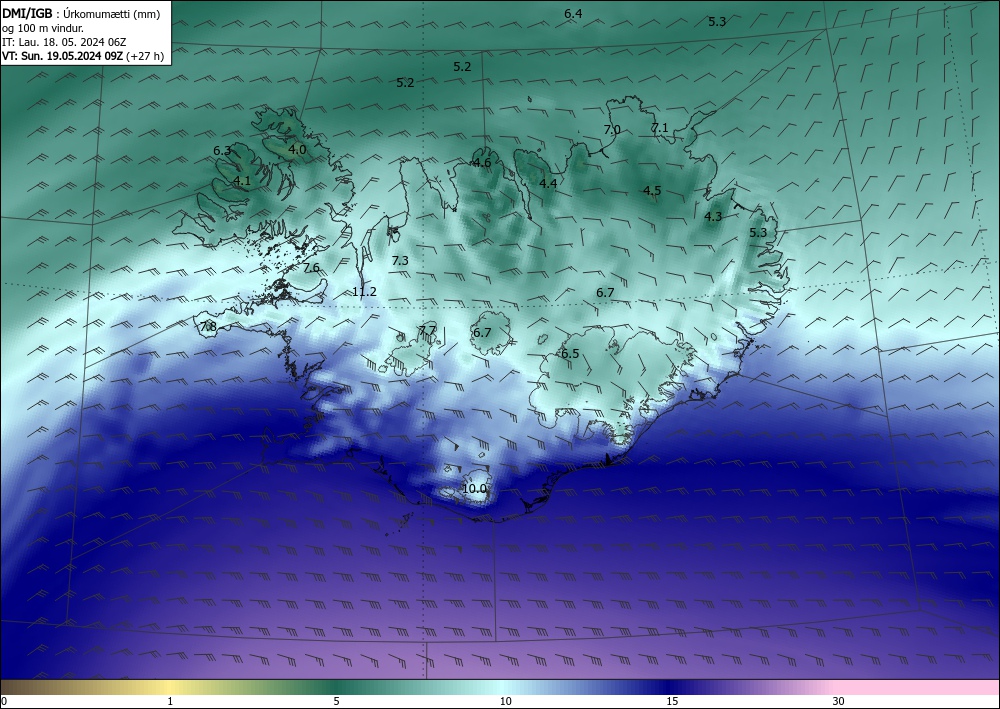
Task: Click the 4.6 value label
Action: [482, 163]
